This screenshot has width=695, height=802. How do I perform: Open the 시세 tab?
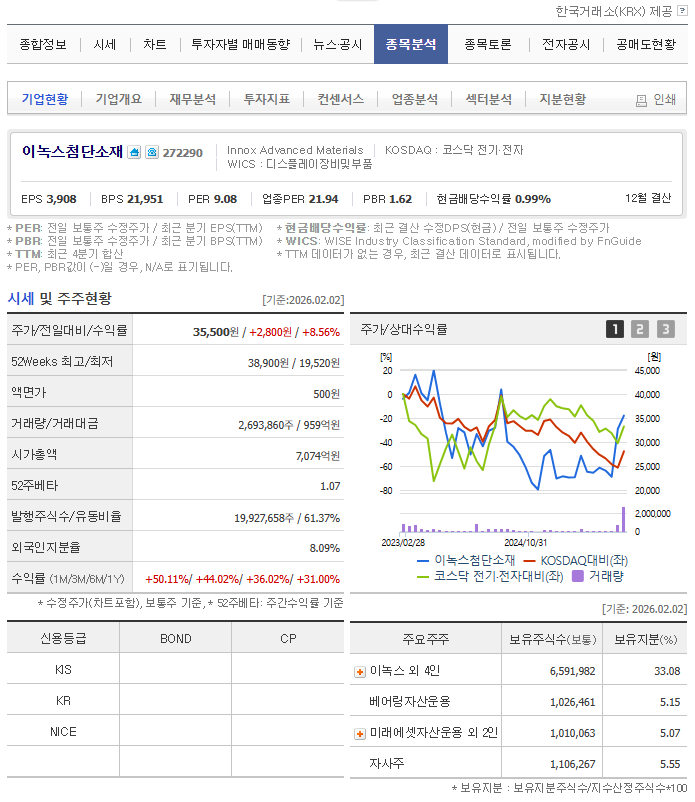coord(105,44)
